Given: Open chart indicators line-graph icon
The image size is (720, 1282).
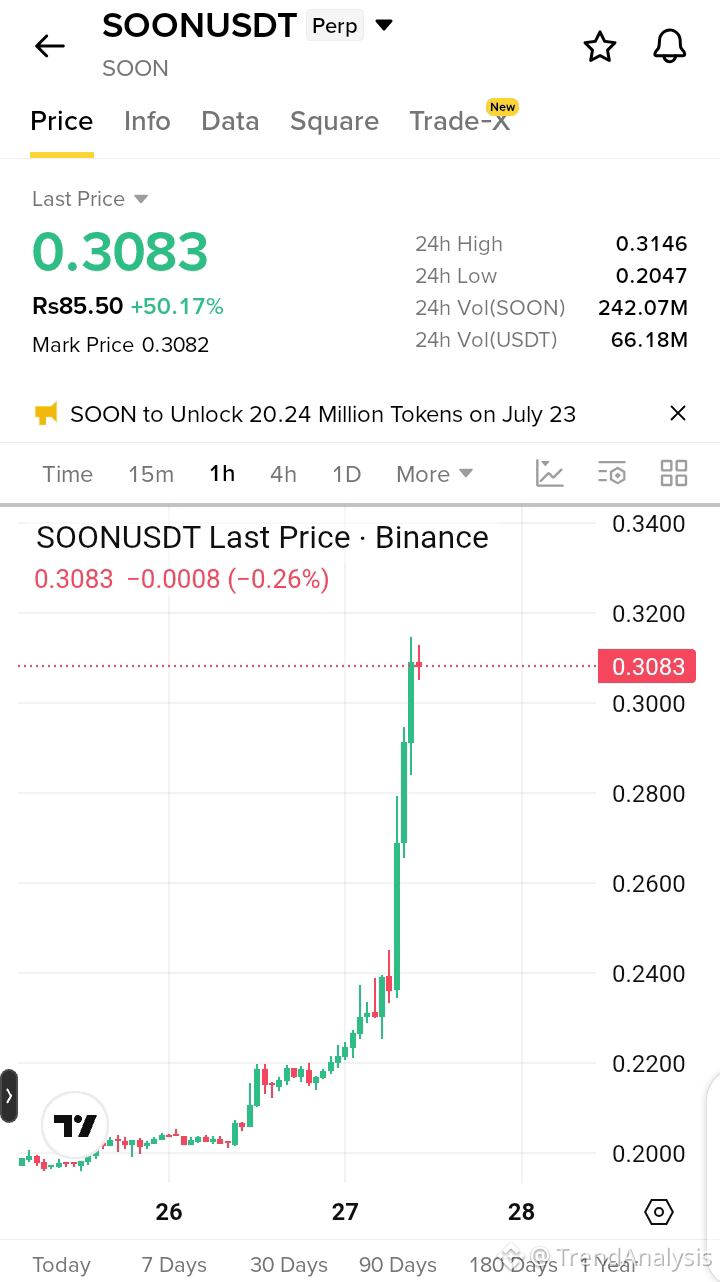Looking at the screenshot, I should point(550,473).
